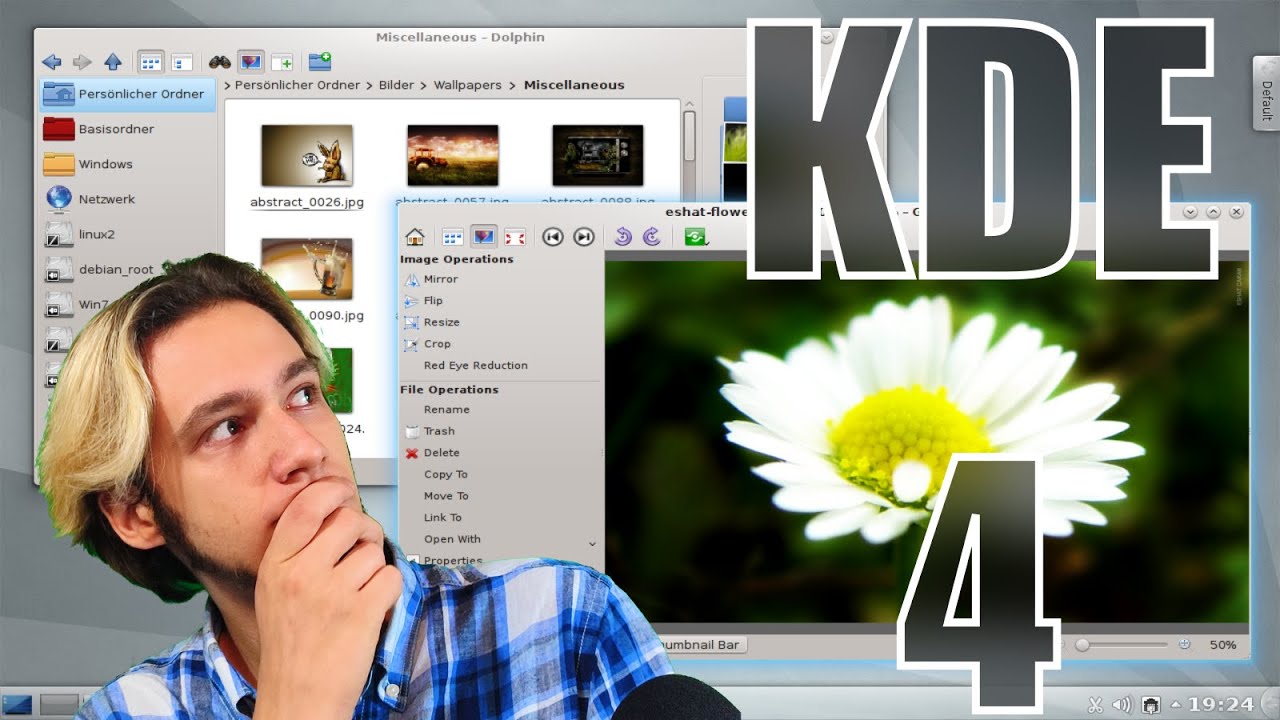Image resolution: width=1280 pixels, height=720 pixels.
Task: Apply Mirror image operation
Action: point(431,279)
